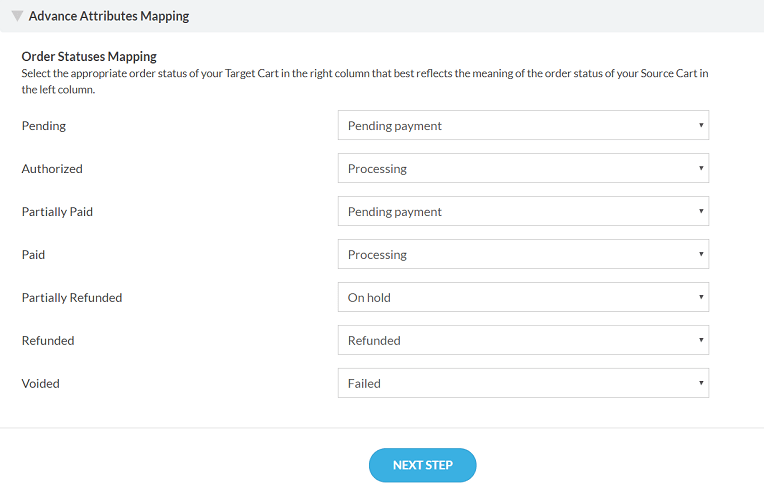
Task: Click the Order Statuses Mapping heading
Action: click(89, 57)
